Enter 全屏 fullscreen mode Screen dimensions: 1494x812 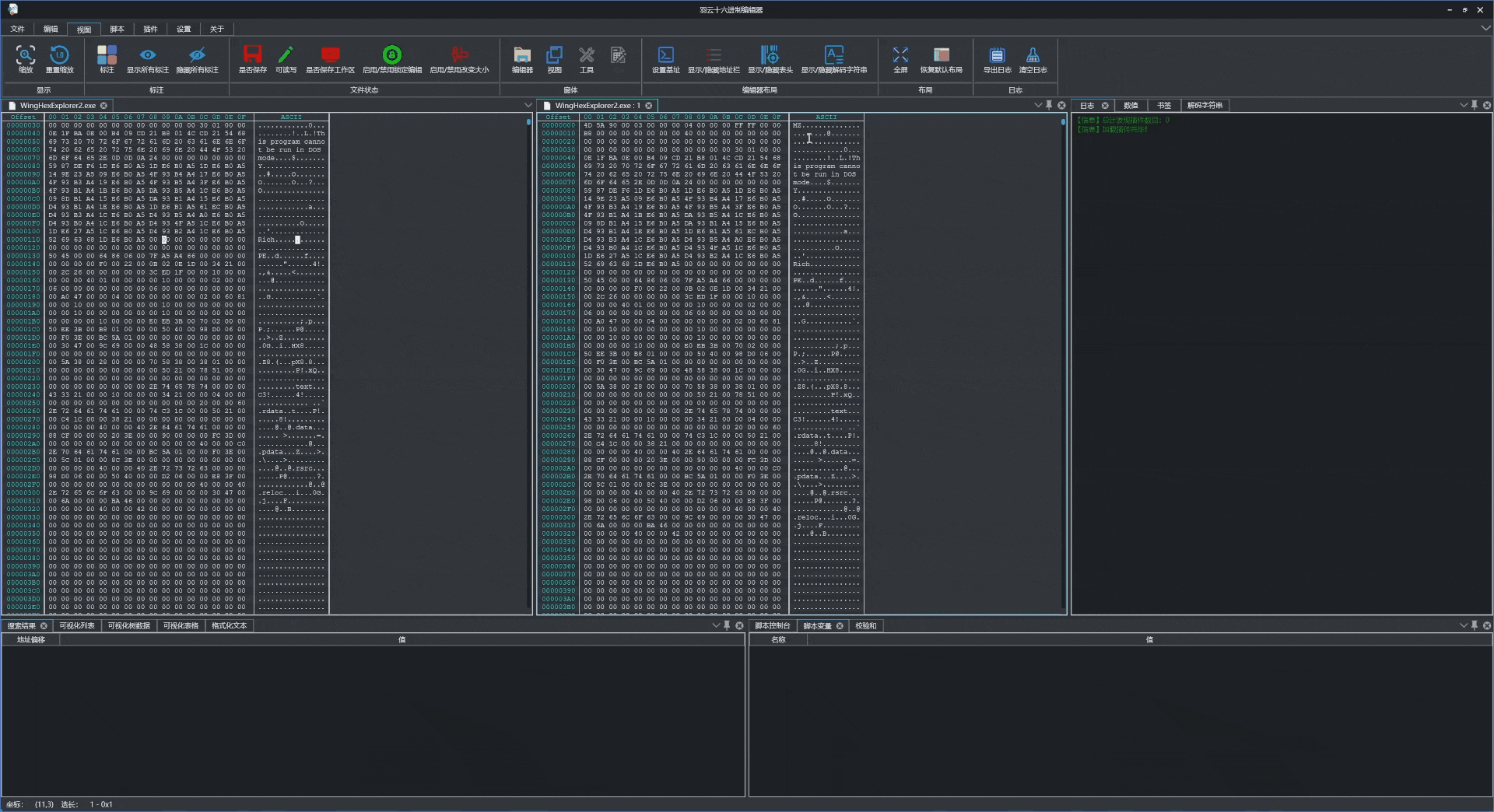[x=900, y=55]
